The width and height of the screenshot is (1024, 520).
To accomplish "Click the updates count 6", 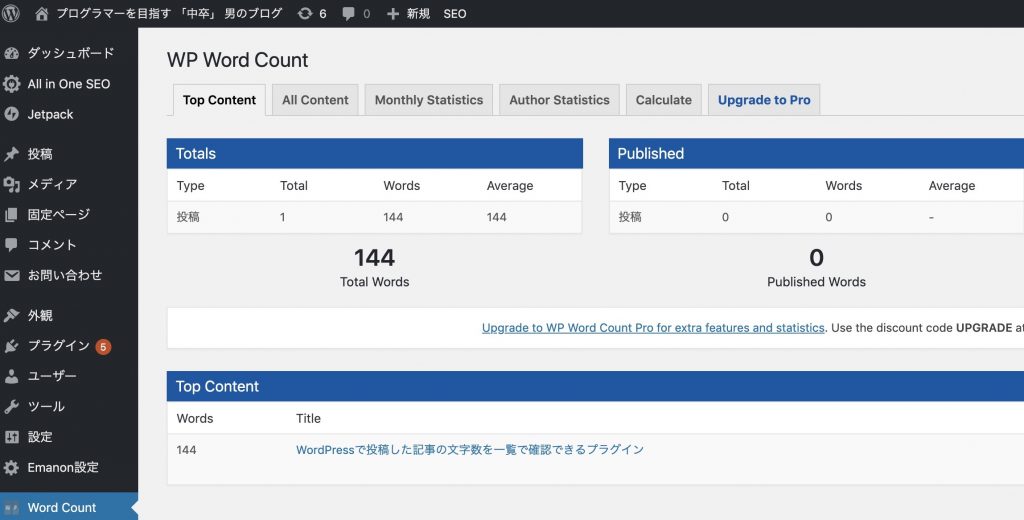I will [323, 14].
